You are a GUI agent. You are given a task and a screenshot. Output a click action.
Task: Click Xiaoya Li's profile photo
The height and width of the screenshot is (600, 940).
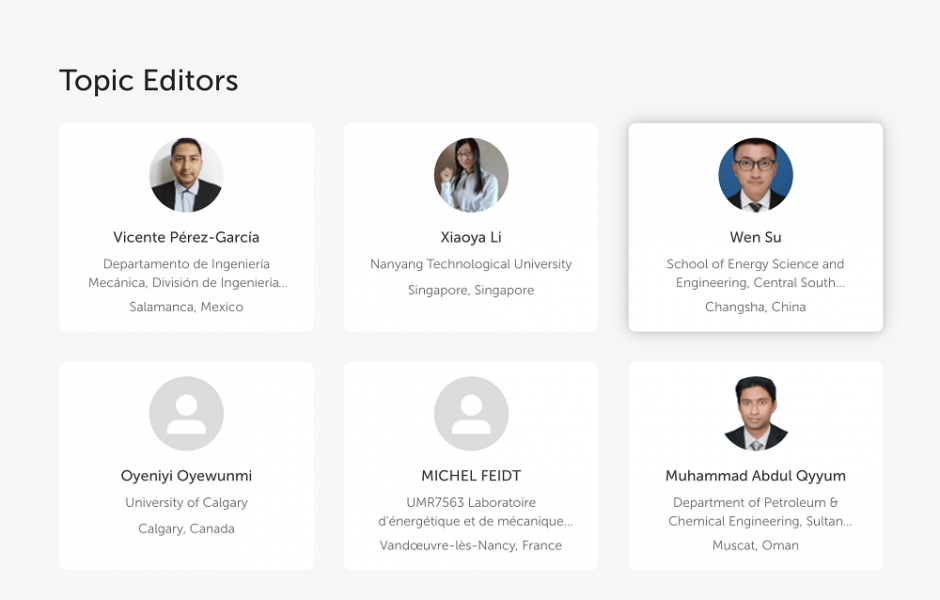click(471, 175)
